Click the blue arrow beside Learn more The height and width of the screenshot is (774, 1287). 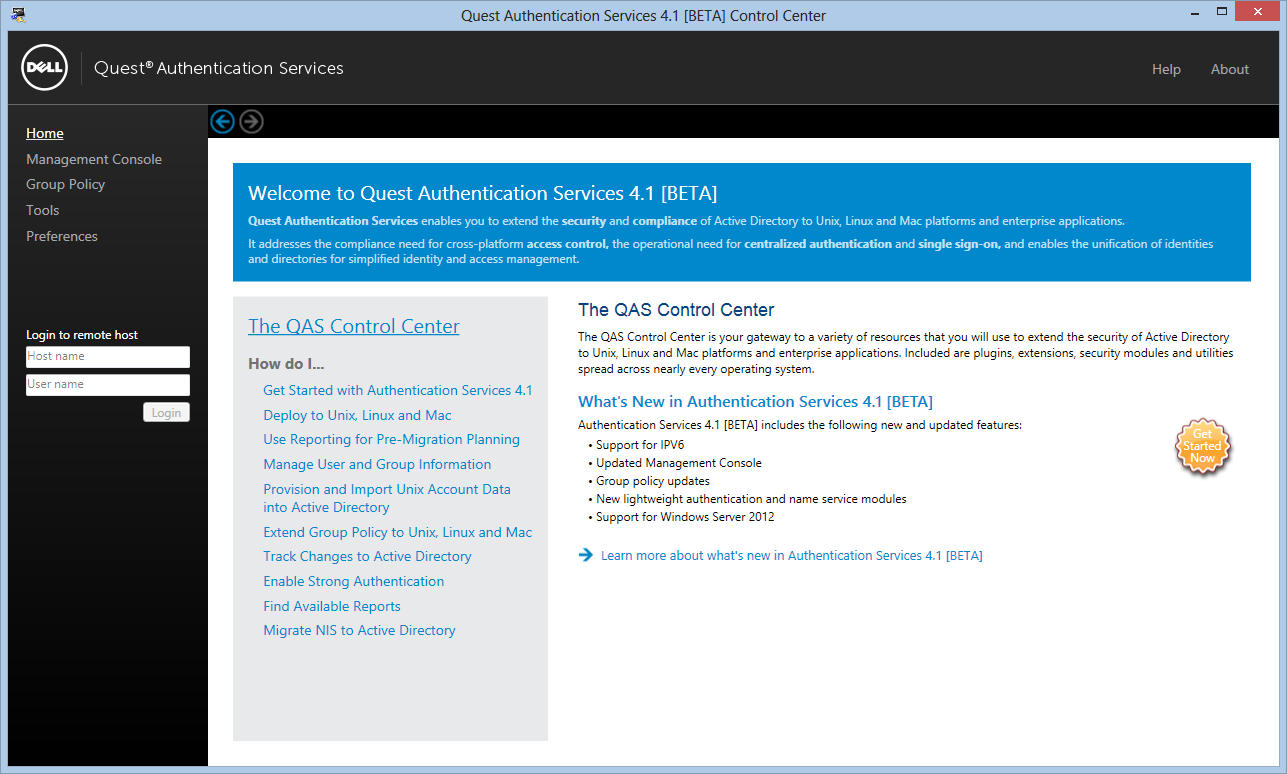(x=586, y=555)
